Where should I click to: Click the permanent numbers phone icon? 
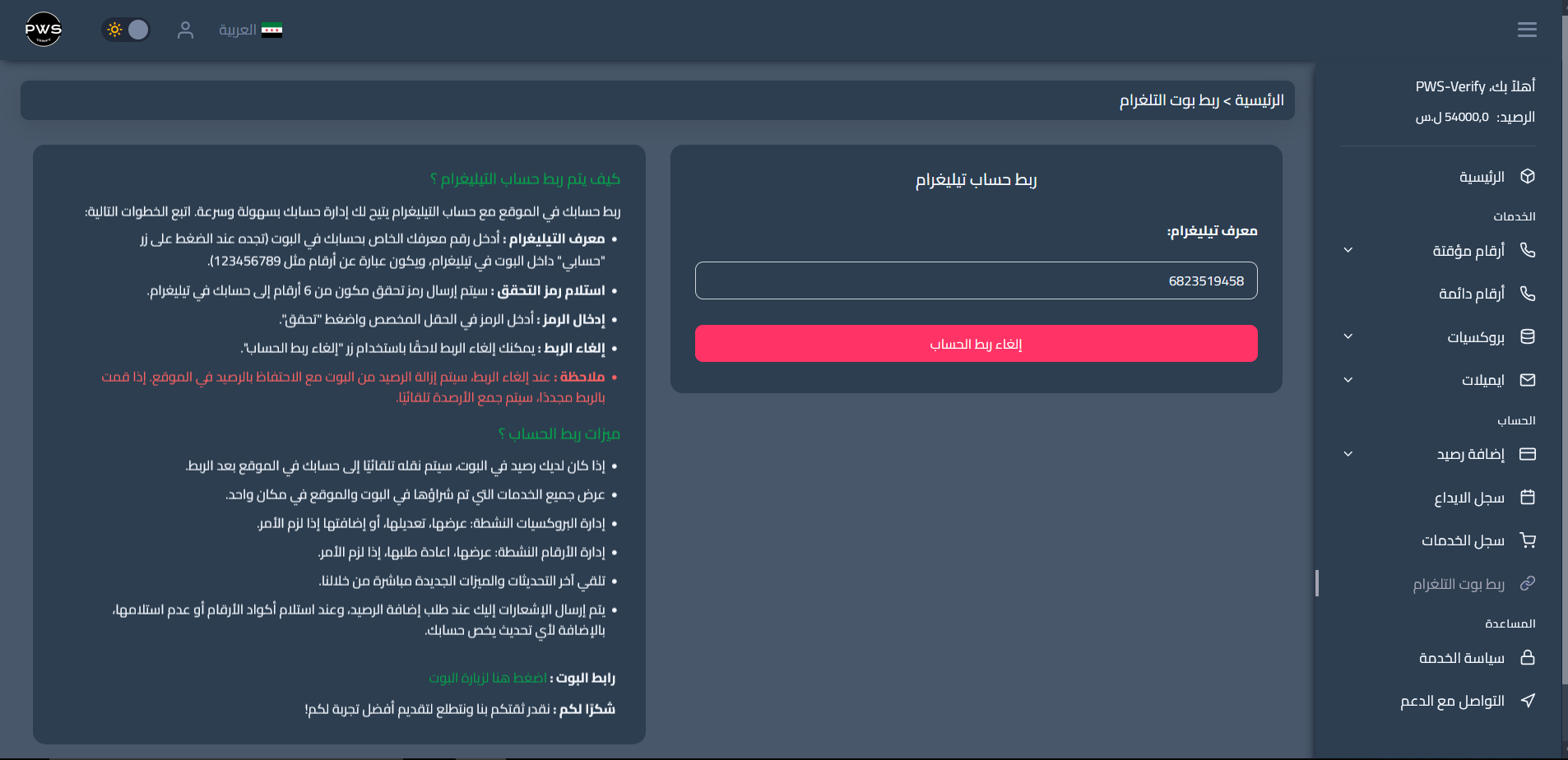pos(1528,293)
